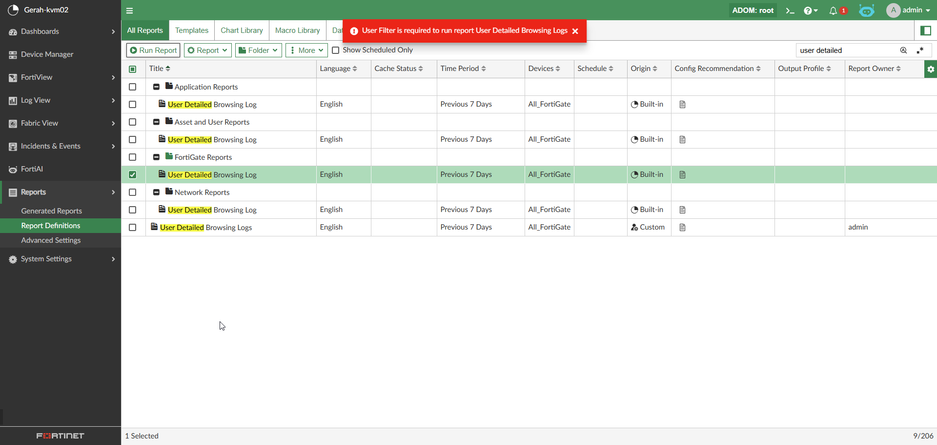Check the Application Reports folder checkbox

coord(133,87)
